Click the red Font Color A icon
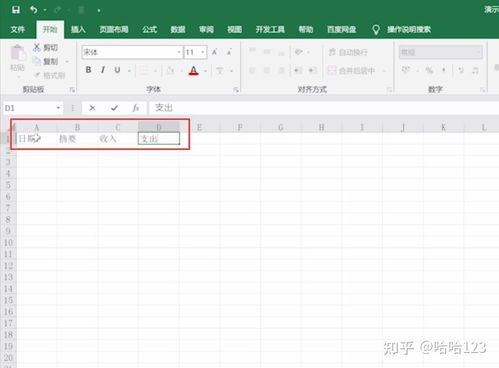This screenshot has width=499, height=368. click(193, 70)
